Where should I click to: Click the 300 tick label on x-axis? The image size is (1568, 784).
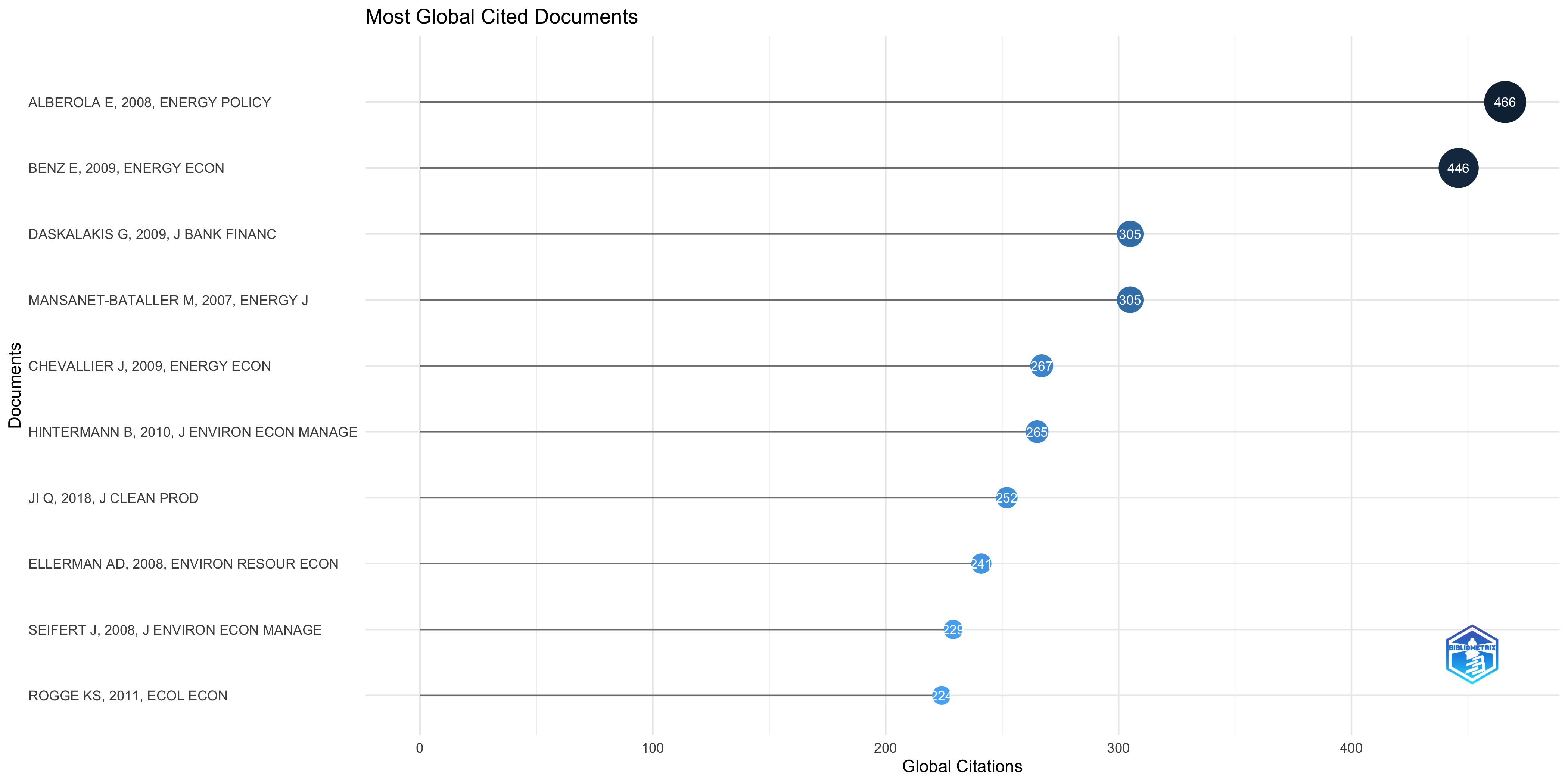pos(1117,748)
